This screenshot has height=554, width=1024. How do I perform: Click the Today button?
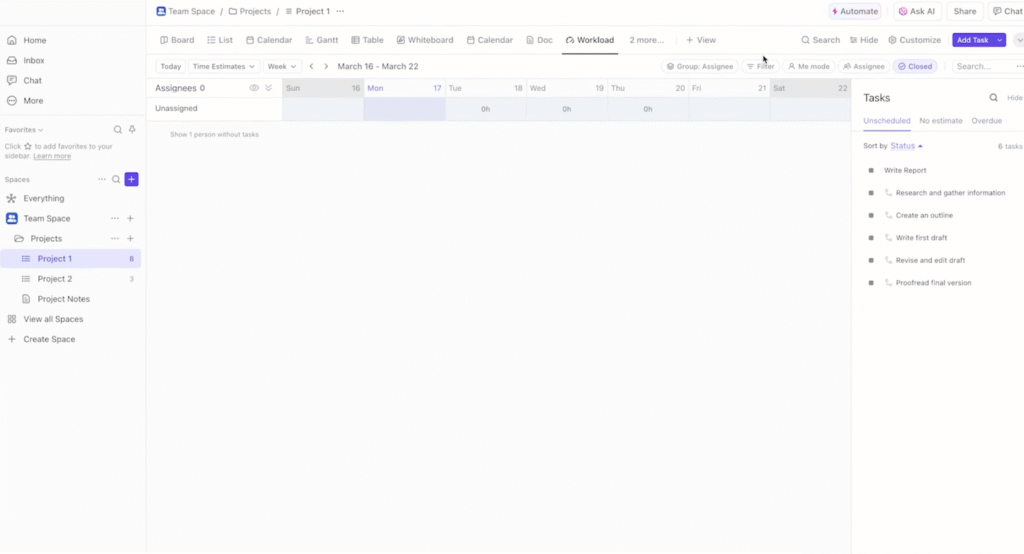tap(171, 67)
